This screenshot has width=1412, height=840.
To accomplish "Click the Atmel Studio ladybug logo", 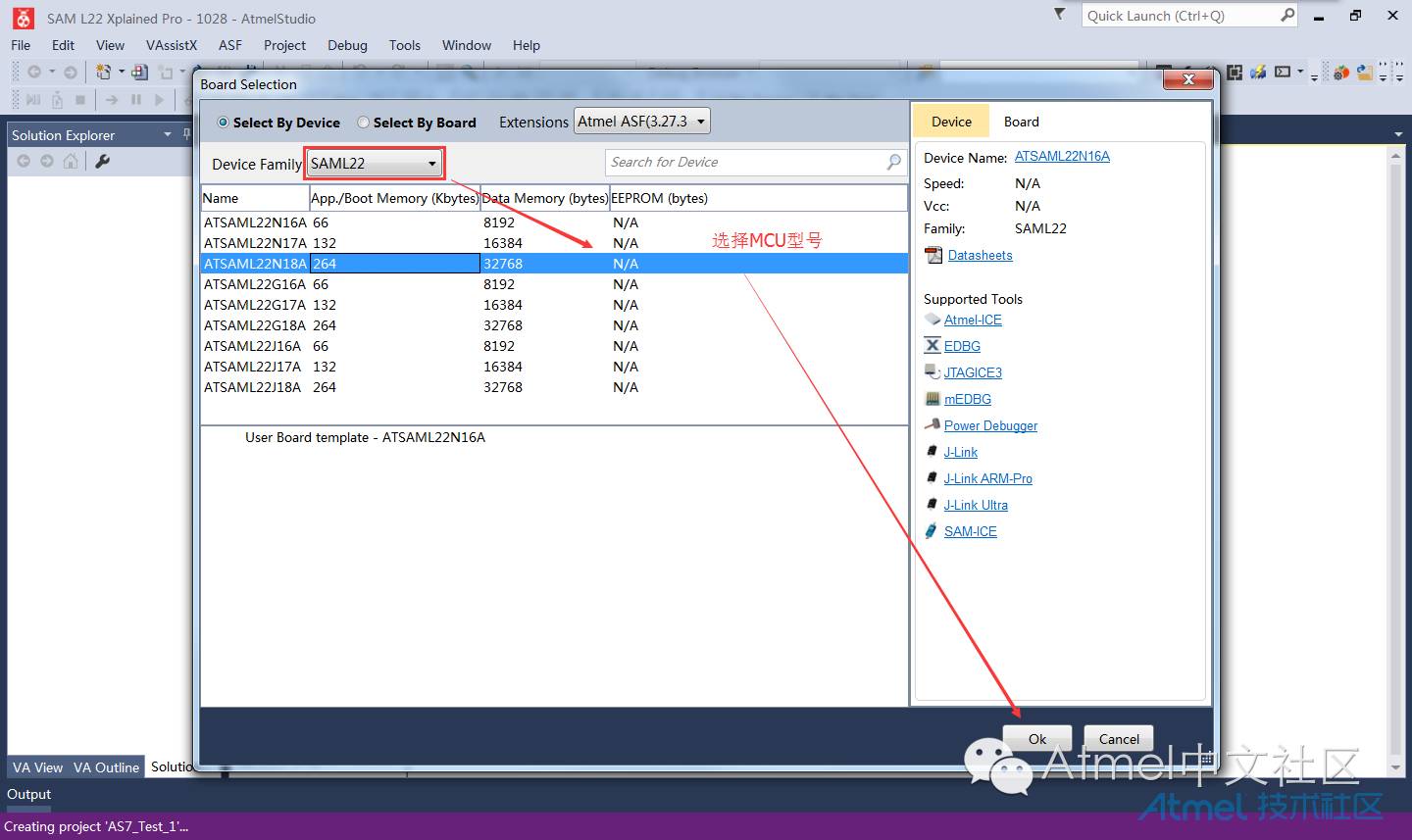I will click(23, 18).
